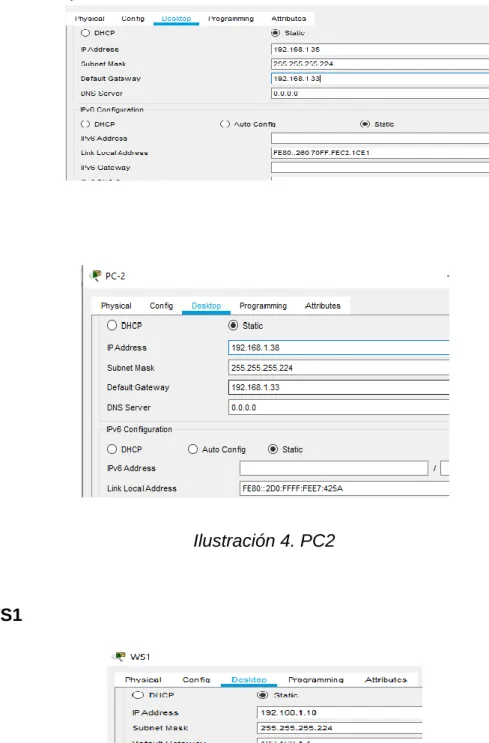Click WS1 IP Address field 192.168.1.10
The height and width of the screenshot is (743, 489).
click(x=339, y=712)
